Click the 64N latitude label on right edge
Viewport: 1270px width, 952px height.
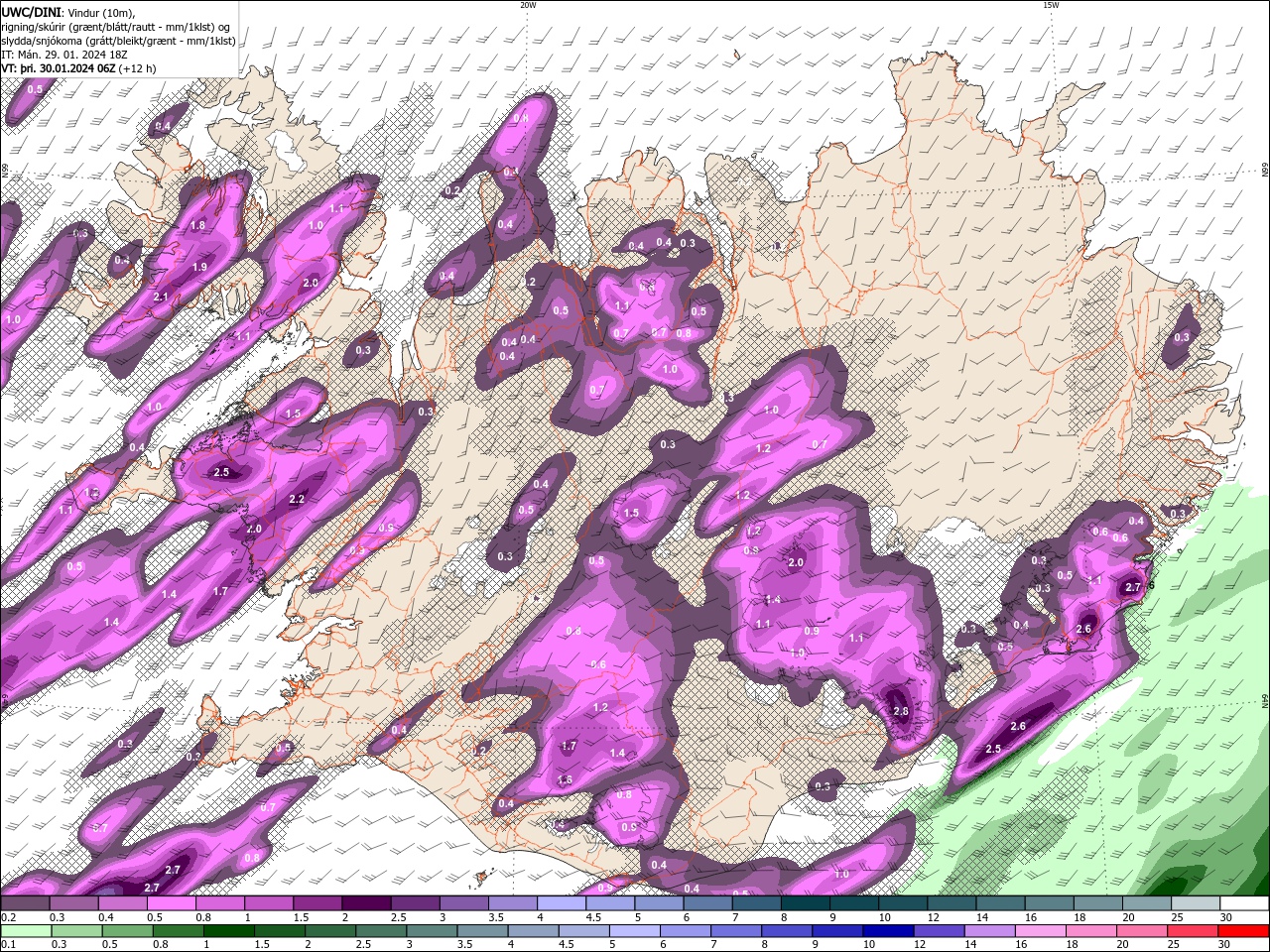1265,701
